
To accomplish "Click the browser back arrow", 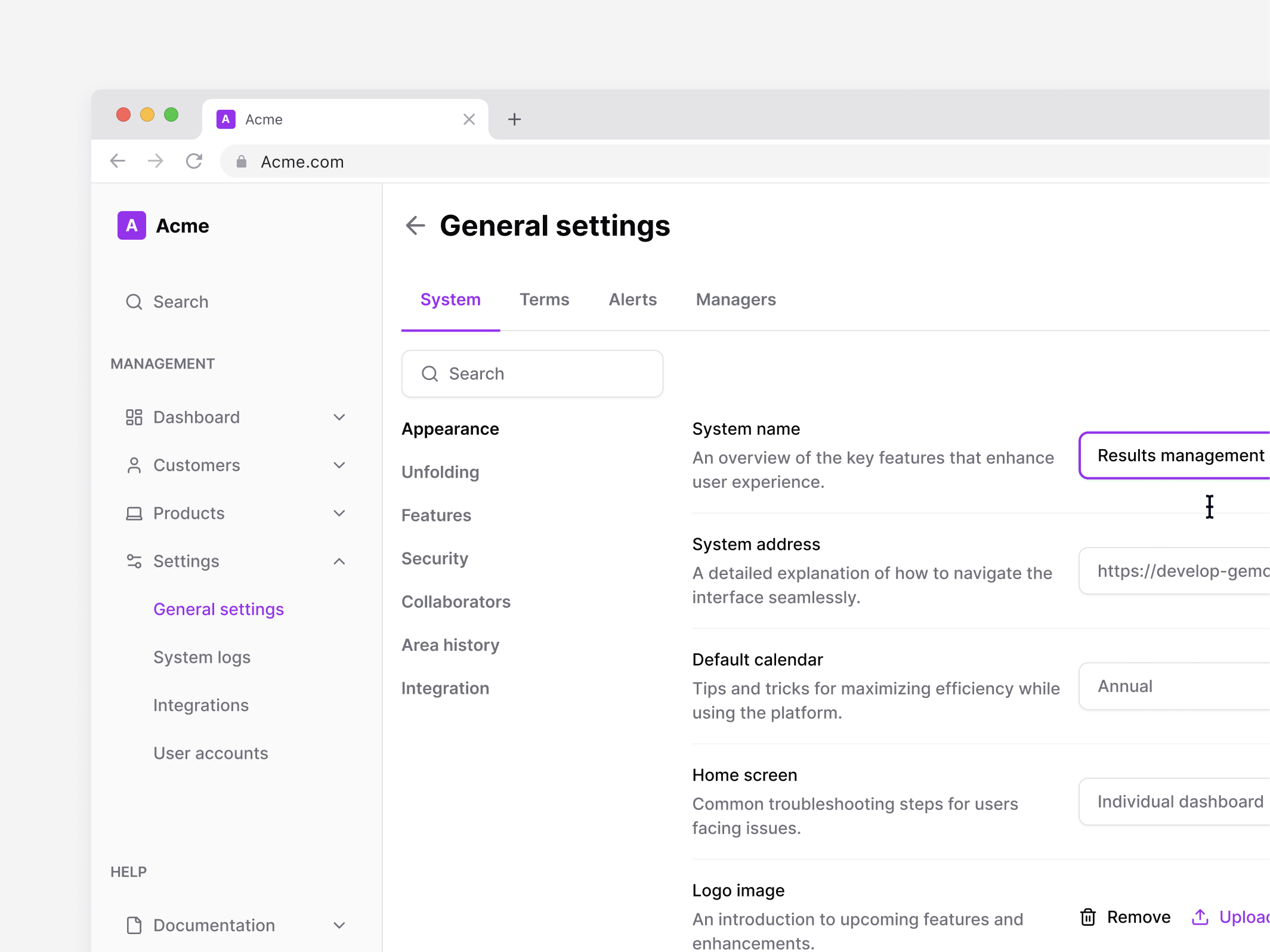I will (118, 161).
